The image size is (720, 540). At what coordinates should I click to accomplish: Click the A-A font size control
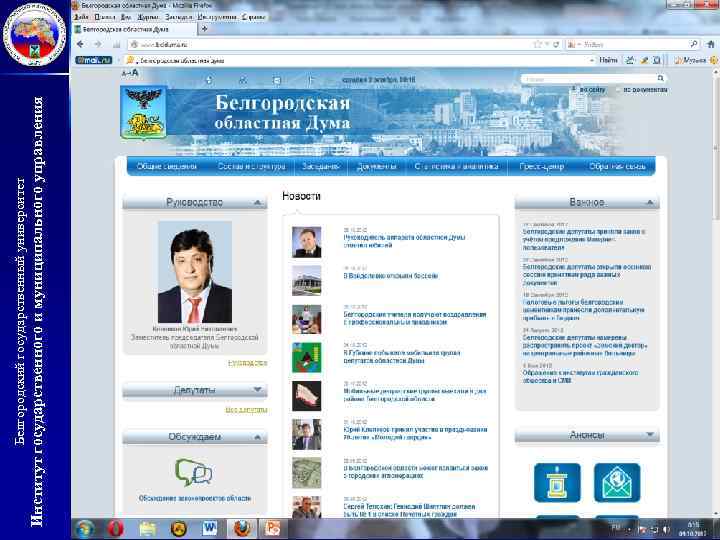tap(130, 73)
